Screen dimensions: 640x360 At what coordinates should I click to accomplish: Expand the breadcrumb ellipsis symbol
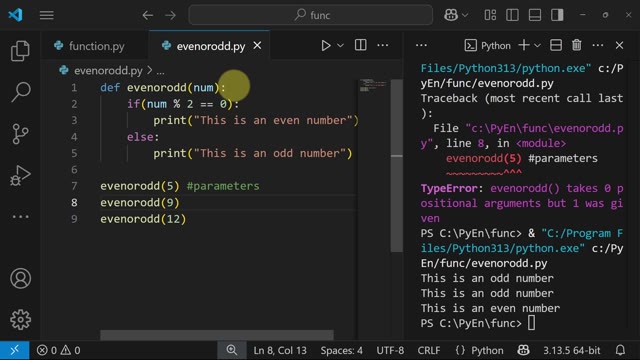click(160, 71)
